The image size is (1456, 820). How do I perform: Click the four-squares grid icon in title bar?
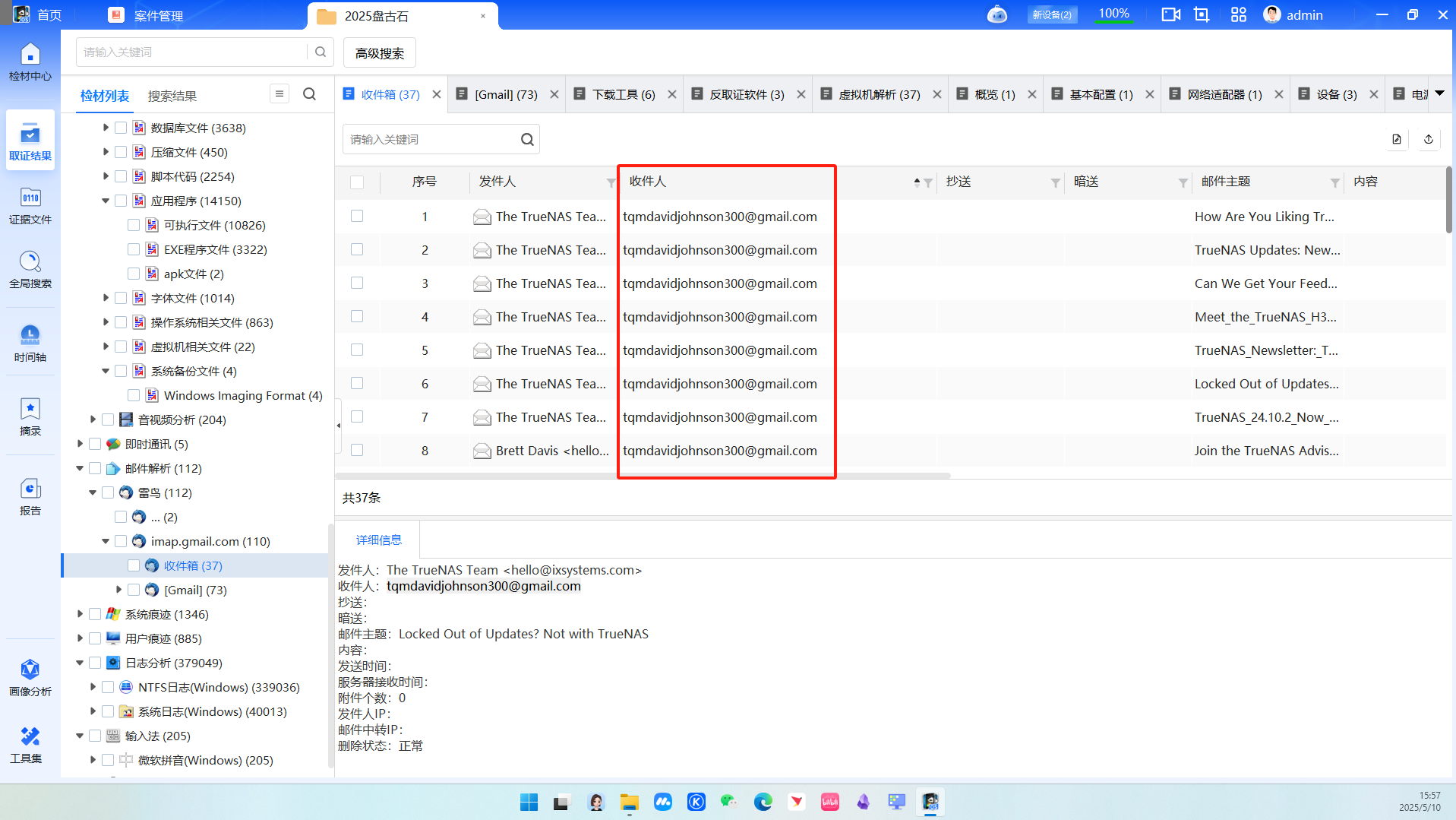(x=1239, y=14)
